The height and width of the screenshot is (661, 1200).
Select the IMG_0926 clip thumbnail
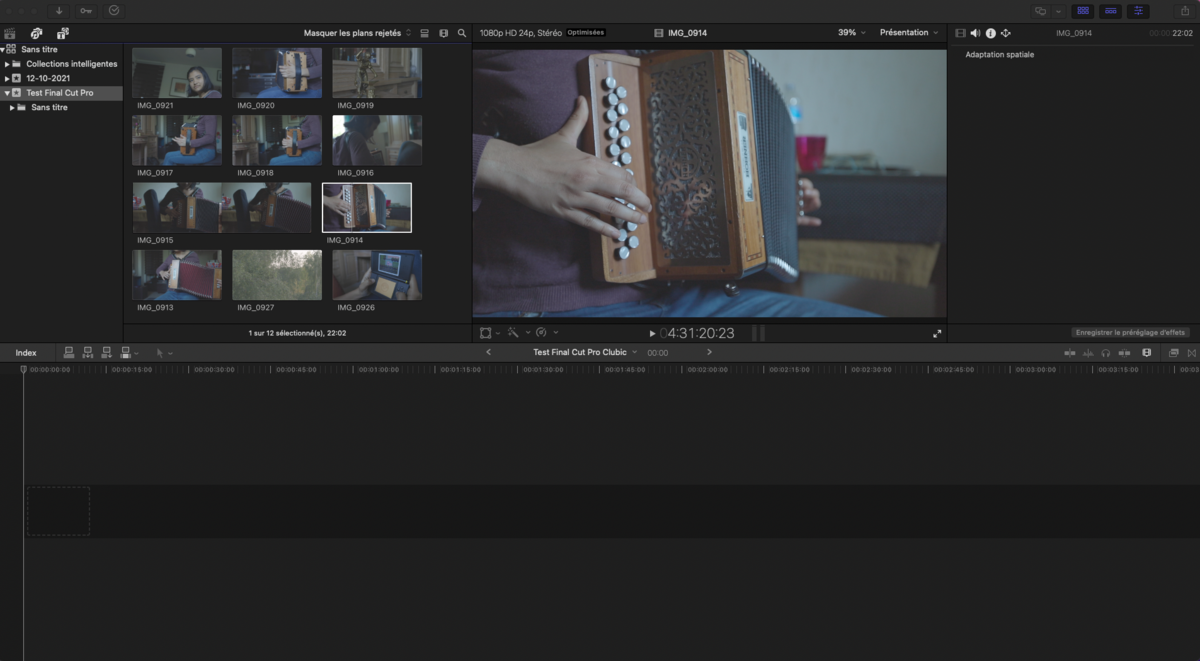[x=377, y=275]
